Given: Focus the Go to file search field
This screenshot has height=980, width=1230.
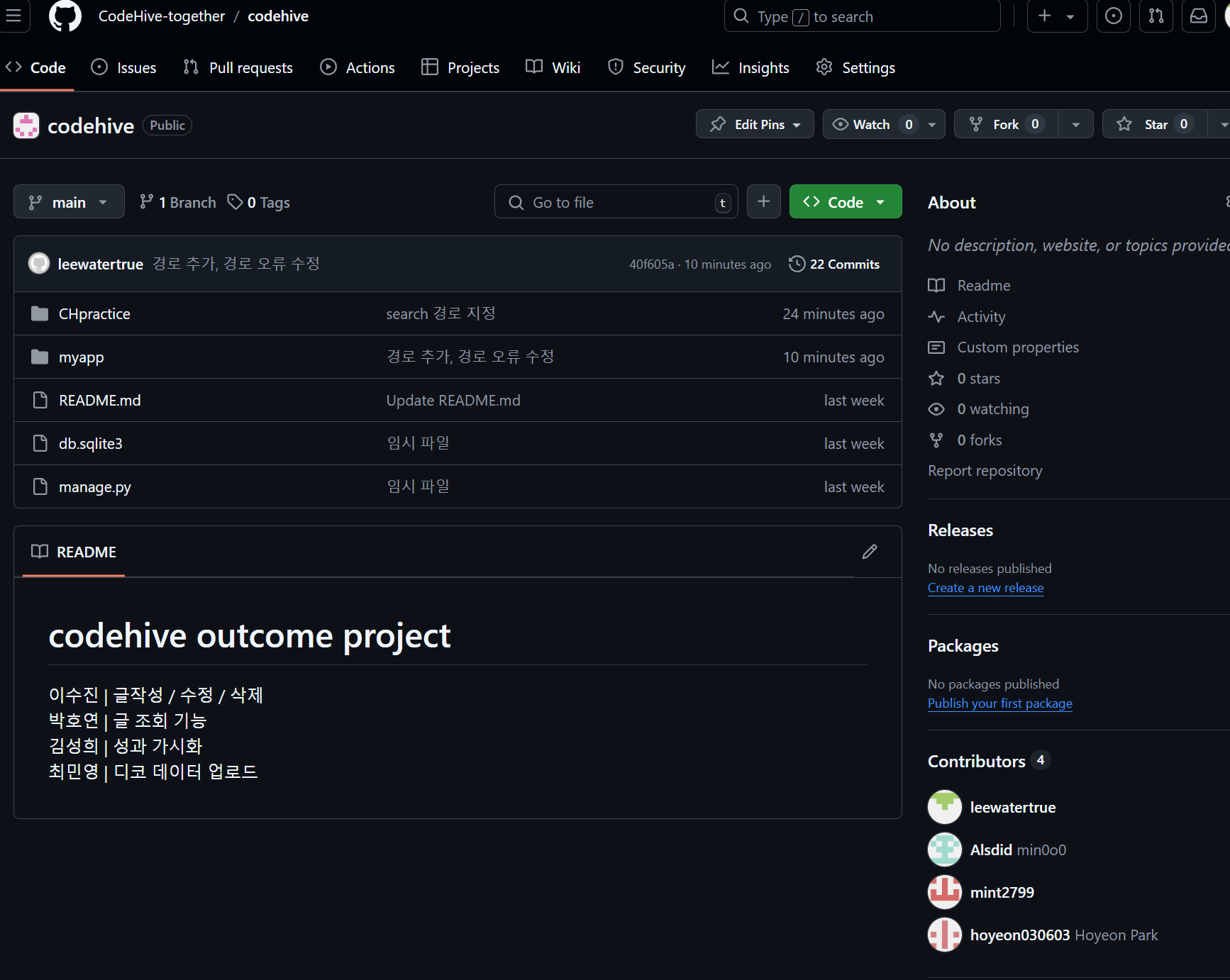Looking at the screenshot, I should [616, 202].
